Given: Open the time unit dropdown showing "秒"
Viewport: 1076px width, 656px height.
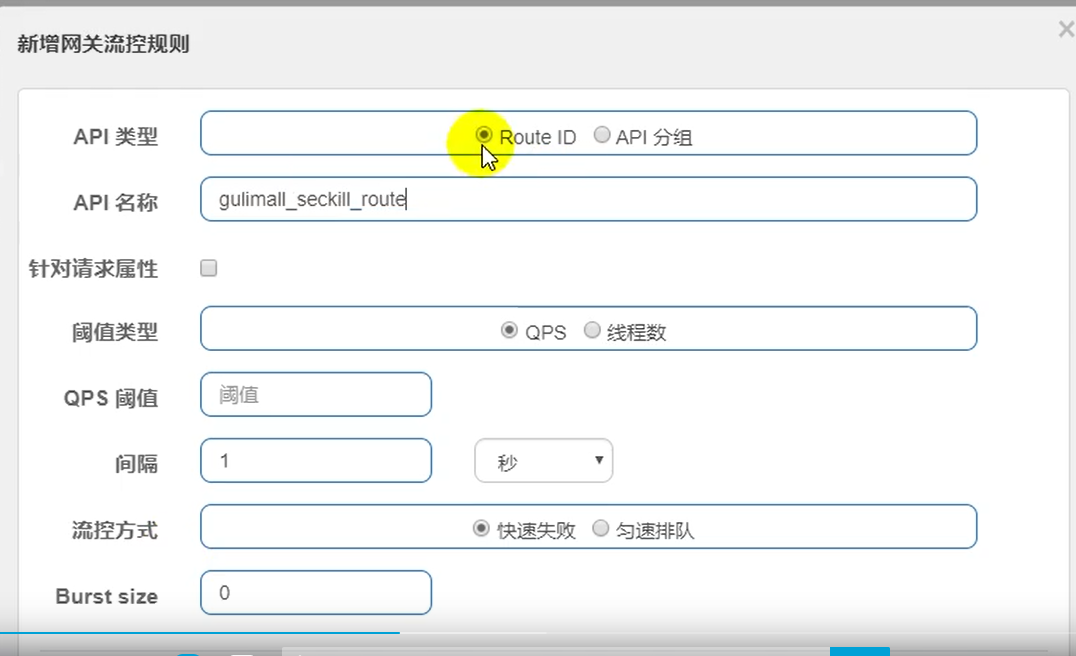Looking at the screenshot, I should coord(543,460).
